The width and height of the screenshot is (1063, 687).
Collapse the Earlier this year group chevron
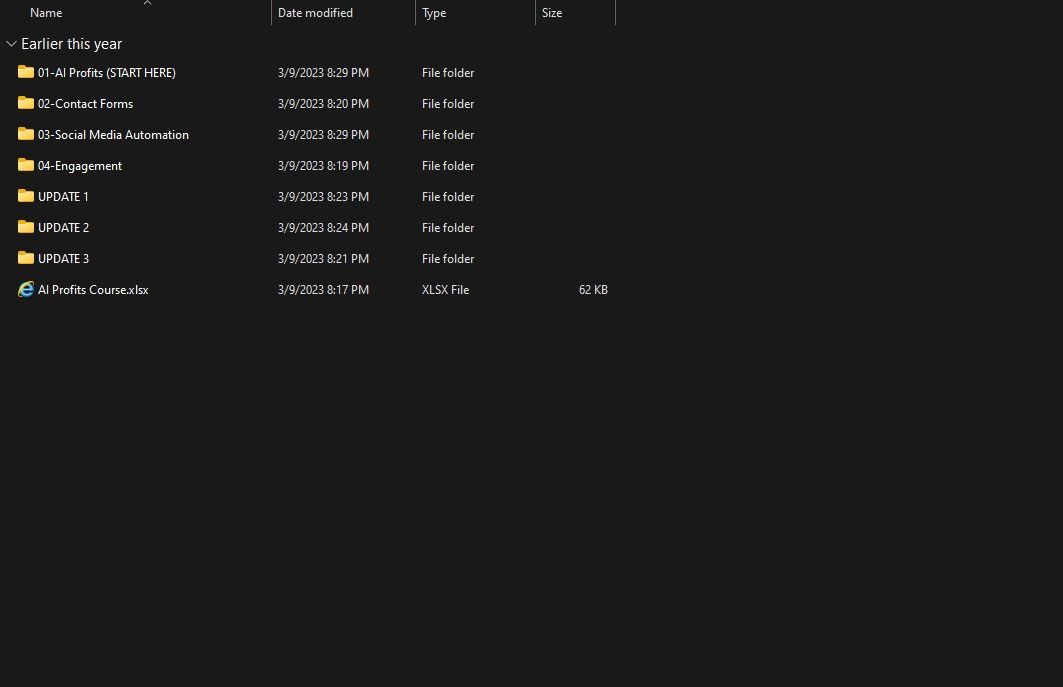coord(11,44)
